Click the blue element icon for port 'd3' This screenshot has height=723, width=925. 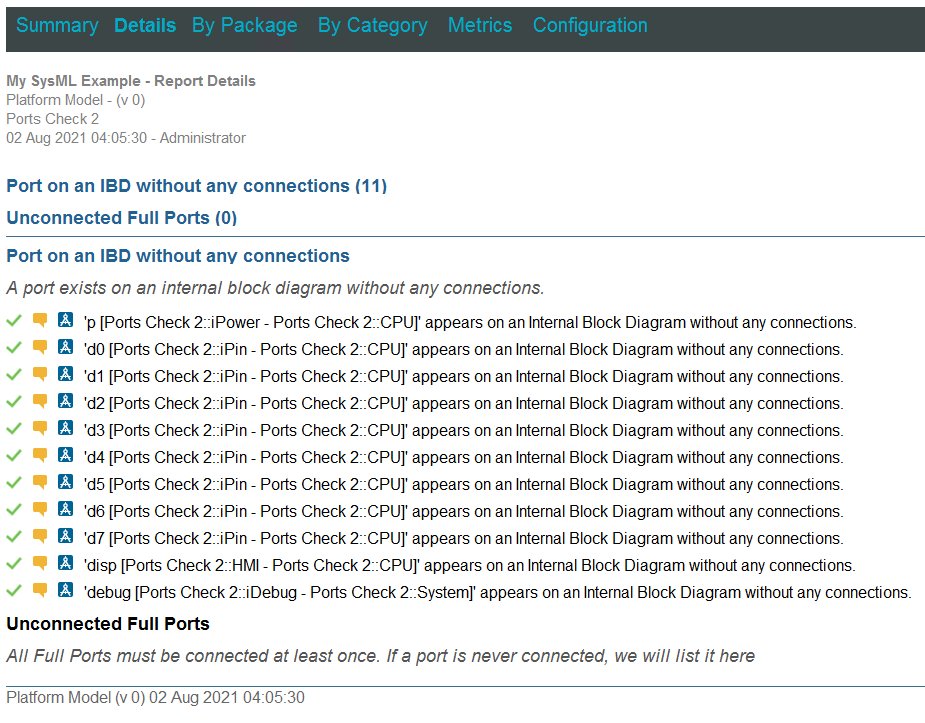coord(64,428)
